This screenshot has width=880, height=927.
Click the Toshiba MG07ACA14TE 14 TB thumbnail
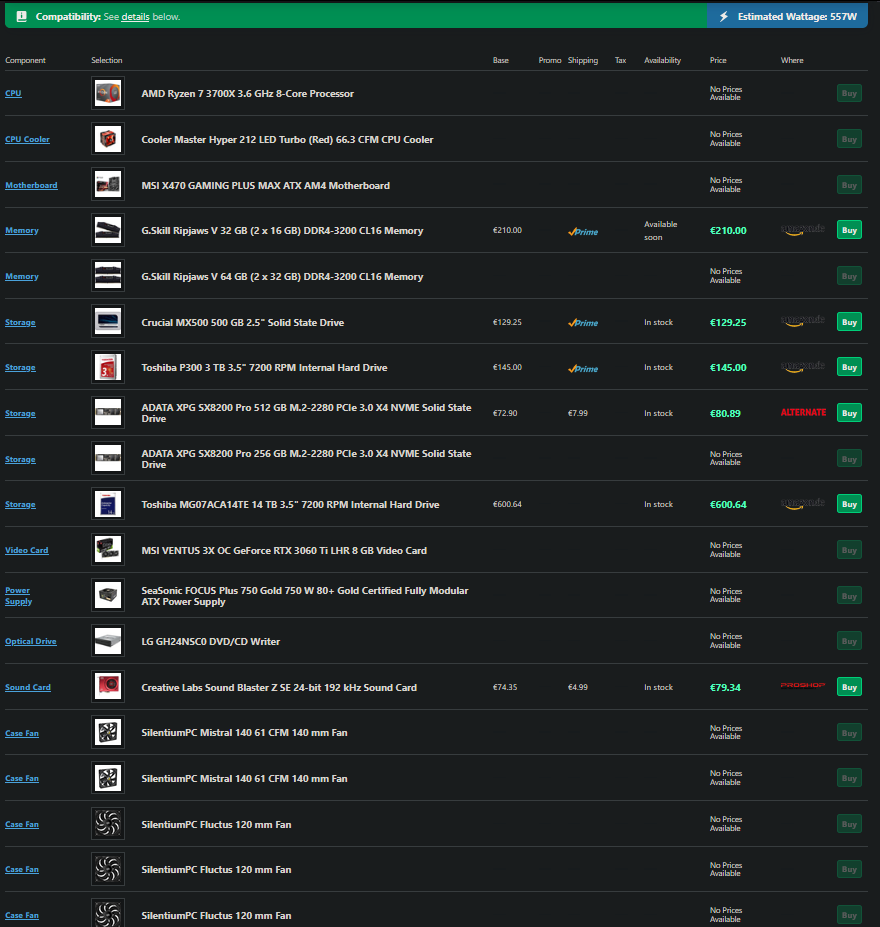108,504
